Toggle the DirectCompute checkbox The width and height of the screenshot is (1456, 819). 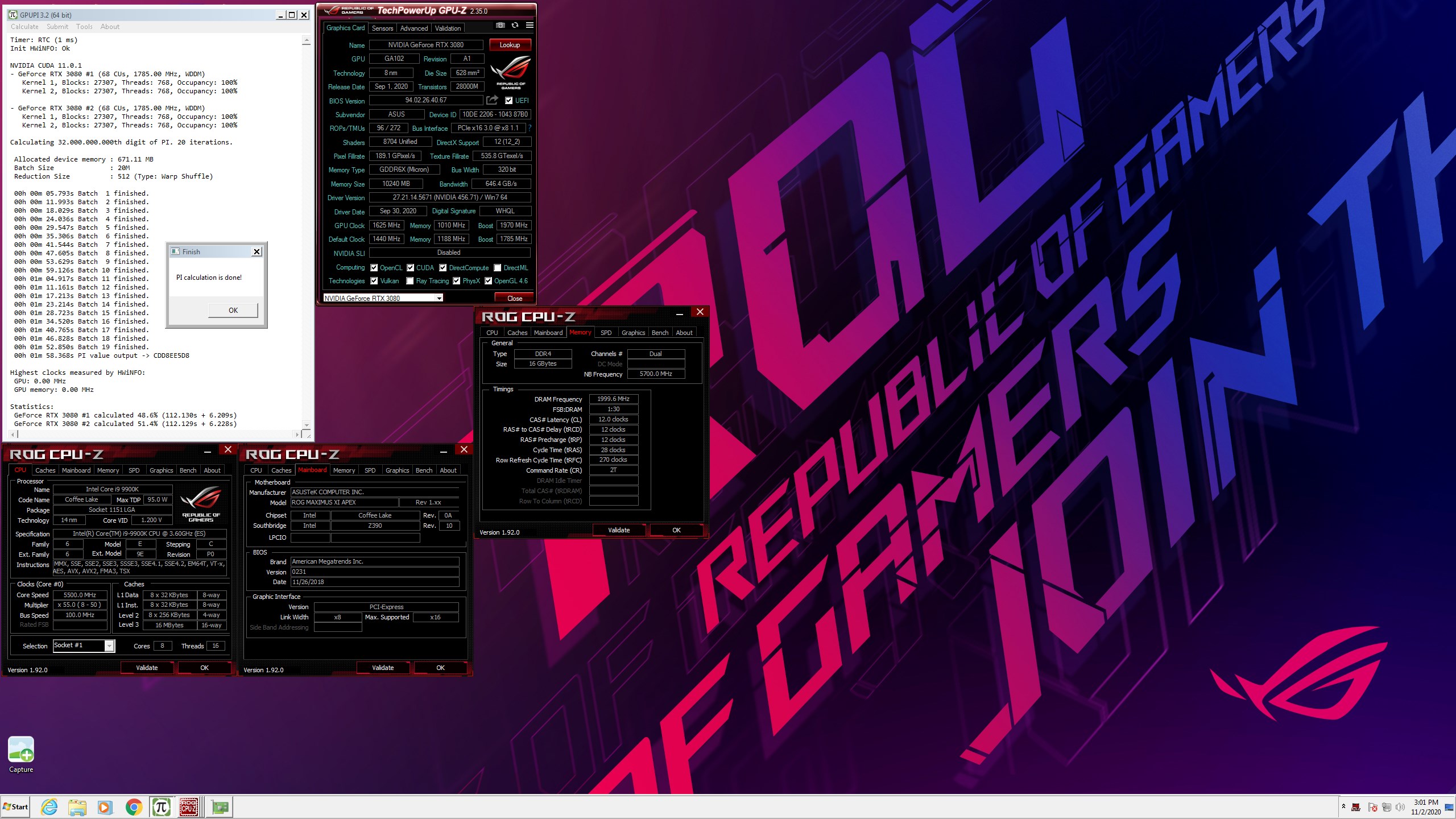click(x=442, y=268)
